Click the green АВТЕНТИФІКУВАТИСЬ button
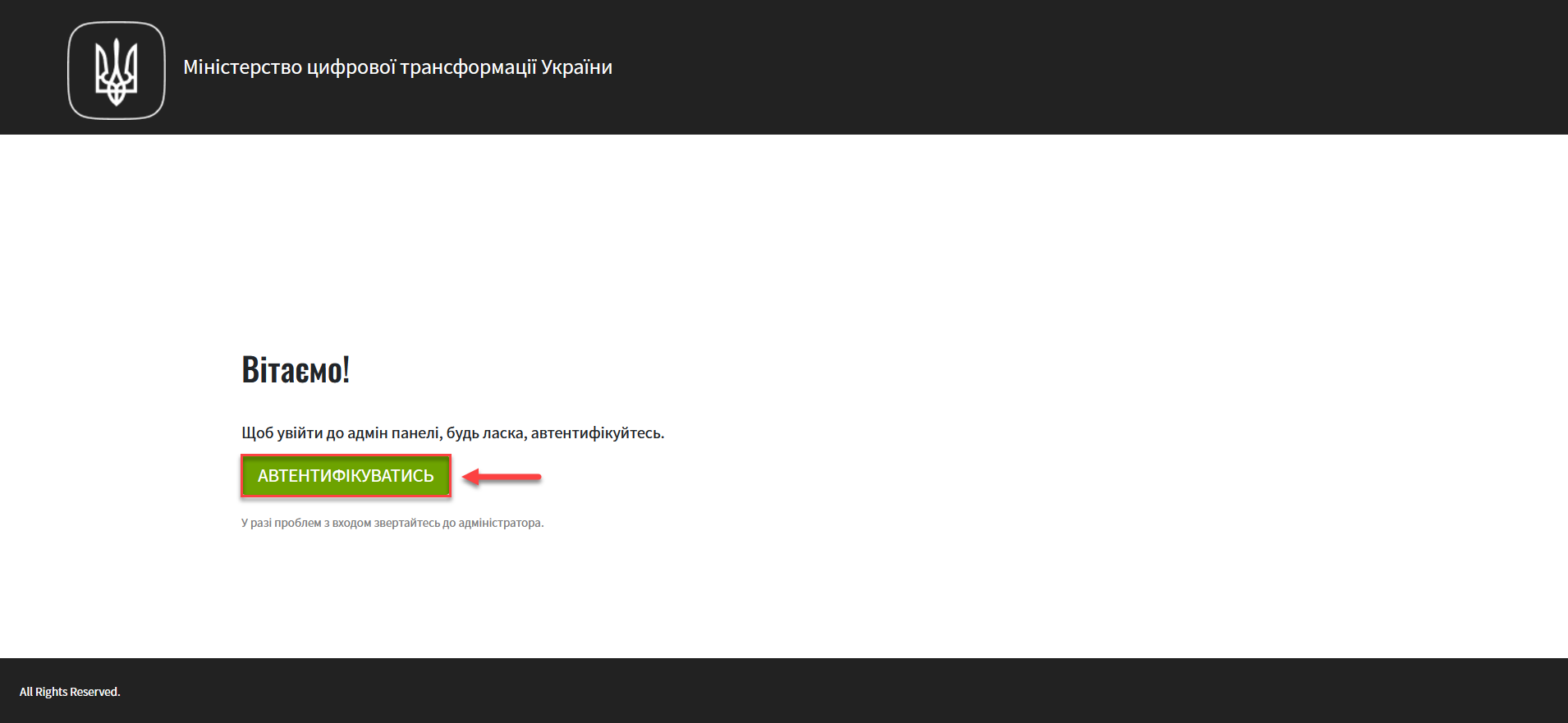 click(x=346, y=476)
